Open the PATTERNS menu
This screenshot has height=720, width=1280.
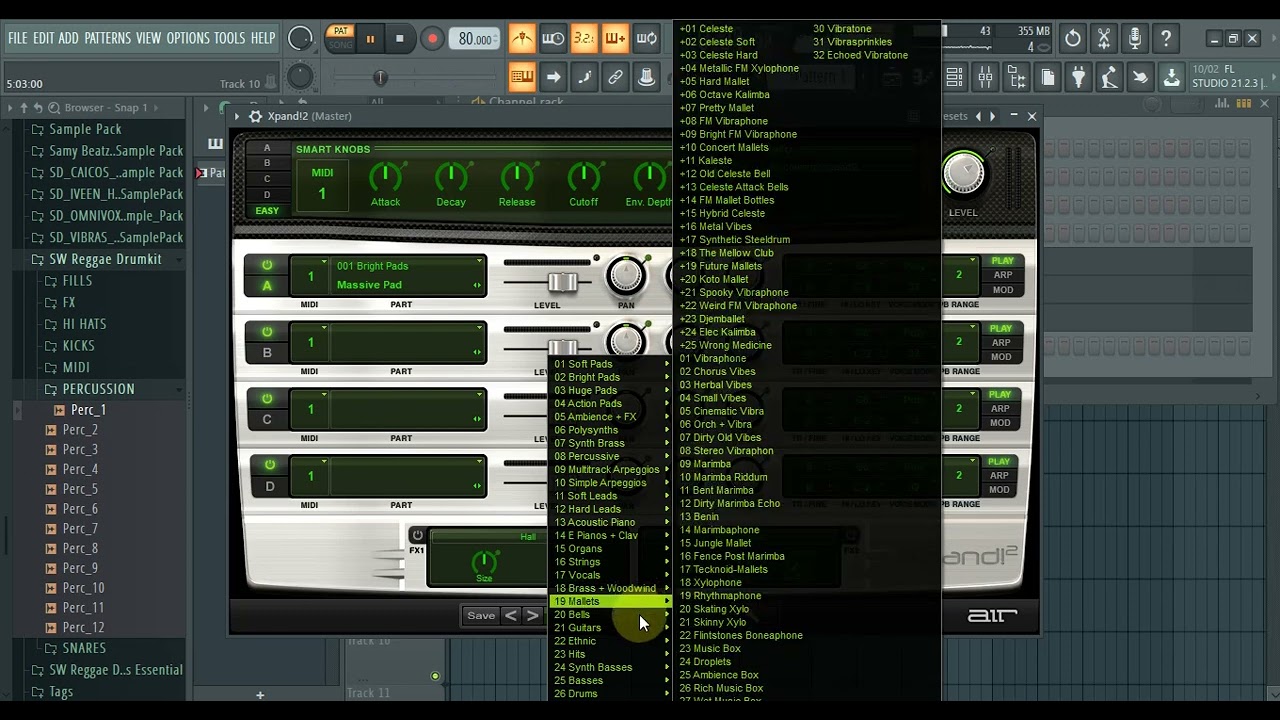coord(107,39)
